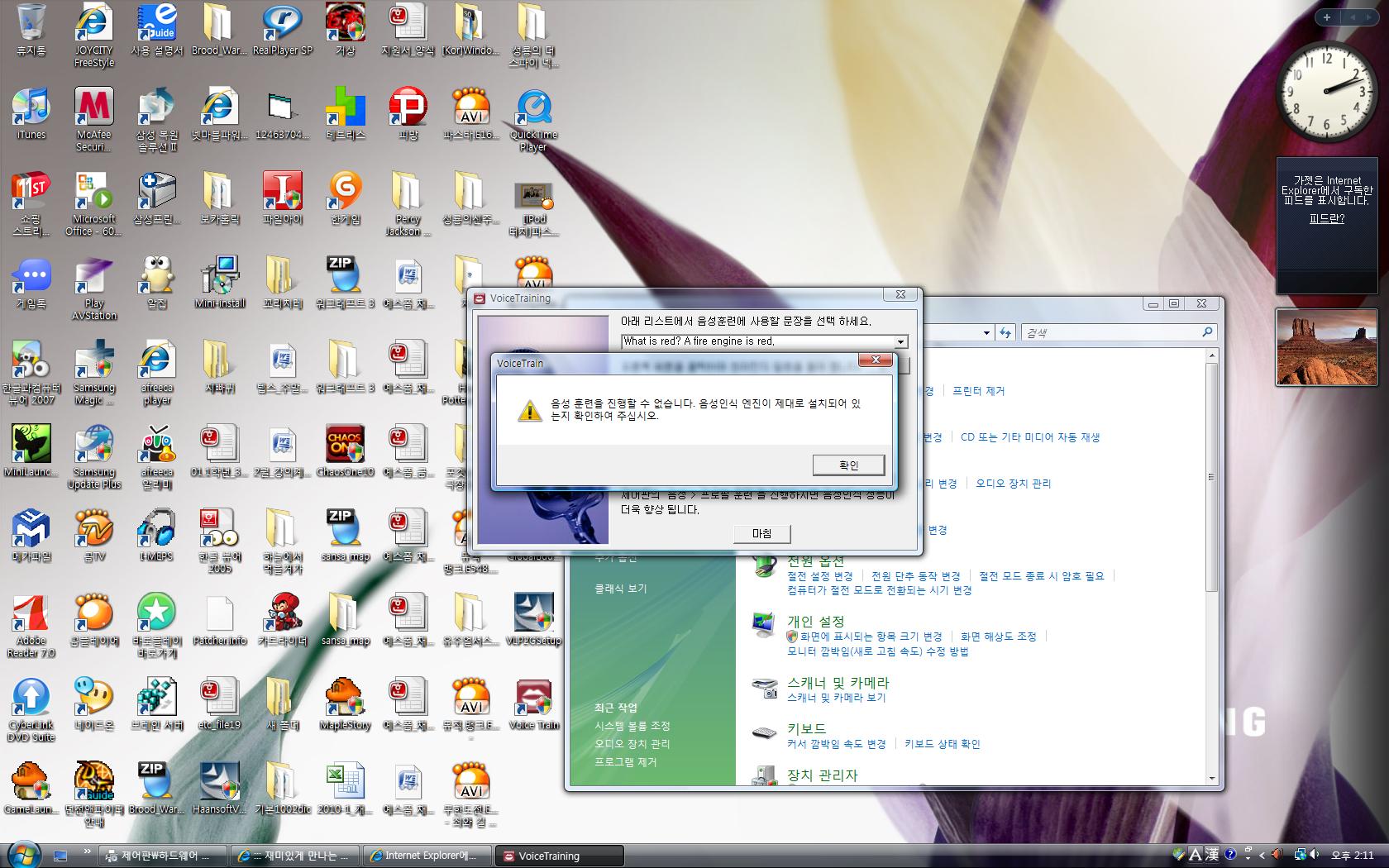Select the MapleStory desktop icon
This screenshot has width=1389, height=868.
[346, 704]
